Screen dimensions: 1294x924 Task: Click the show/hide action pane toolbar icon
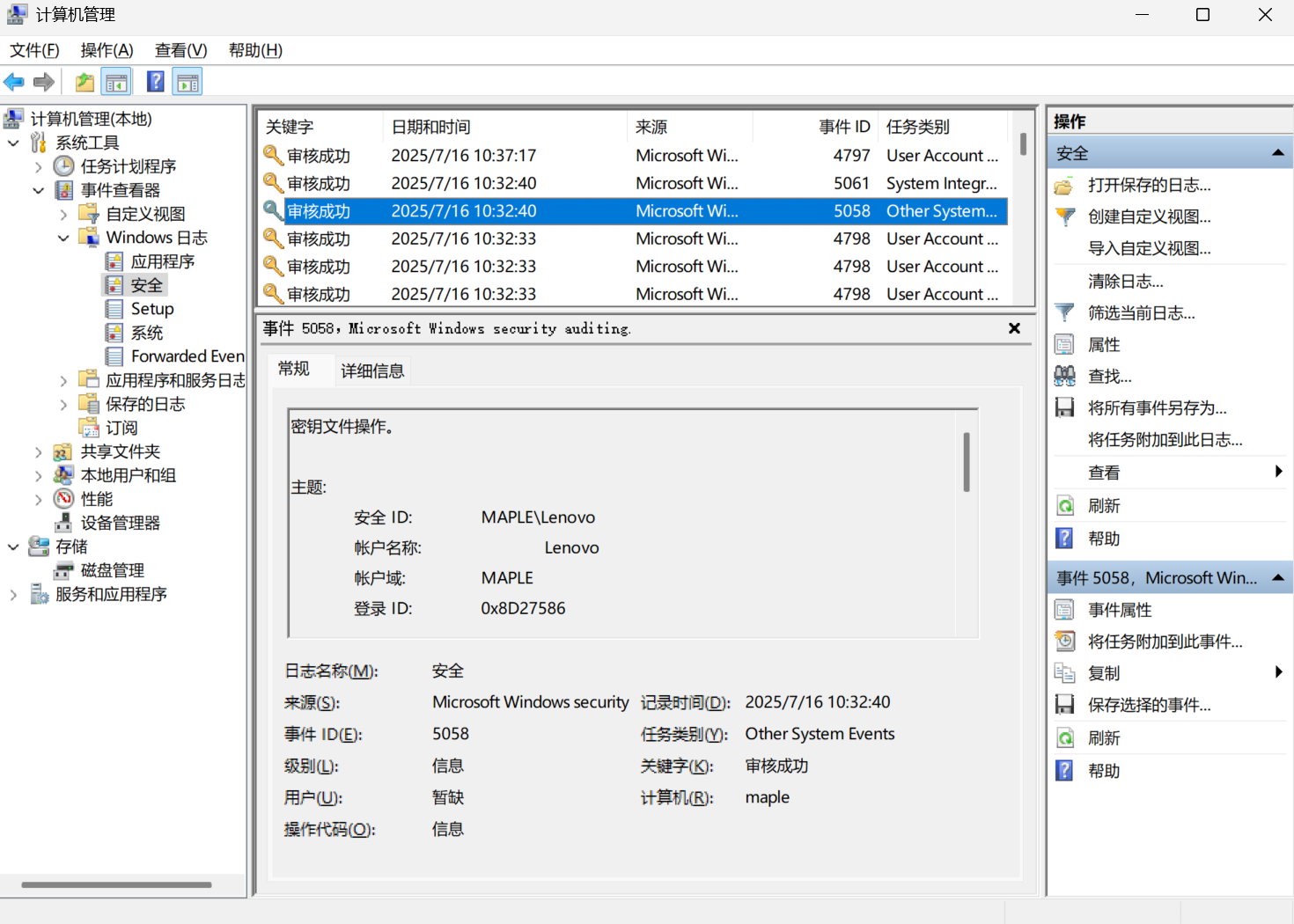point(187,83)
